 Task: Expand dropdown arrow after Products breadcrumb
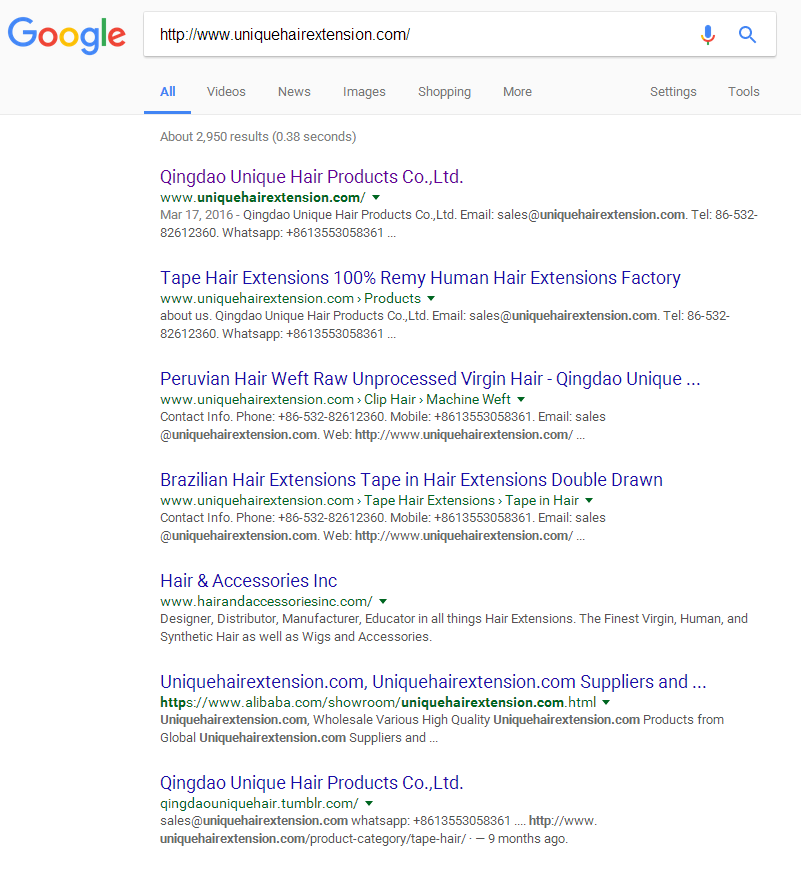[x=431, y=299]
